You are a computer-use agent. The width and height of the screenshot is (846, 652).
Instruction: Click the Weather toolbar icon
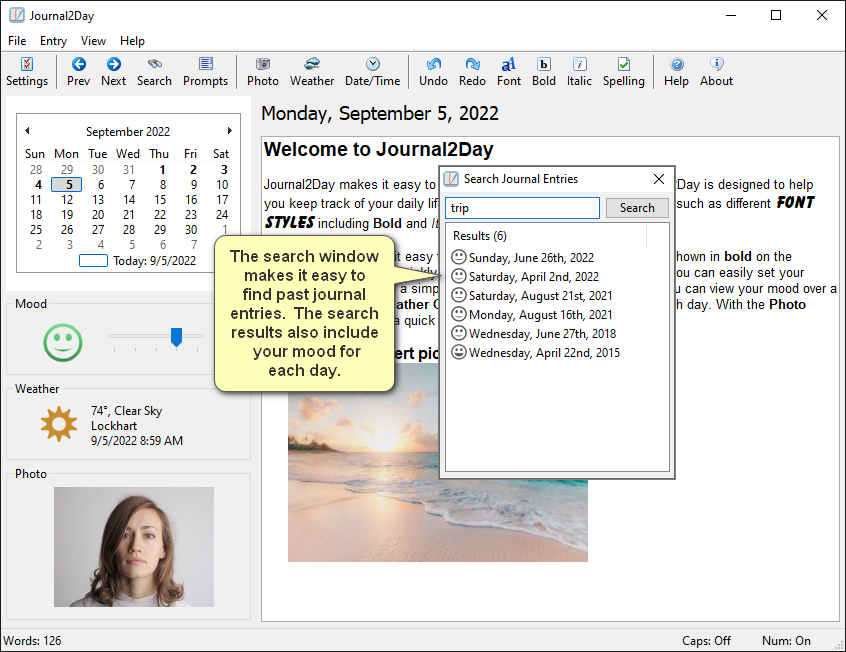point(312,72)
